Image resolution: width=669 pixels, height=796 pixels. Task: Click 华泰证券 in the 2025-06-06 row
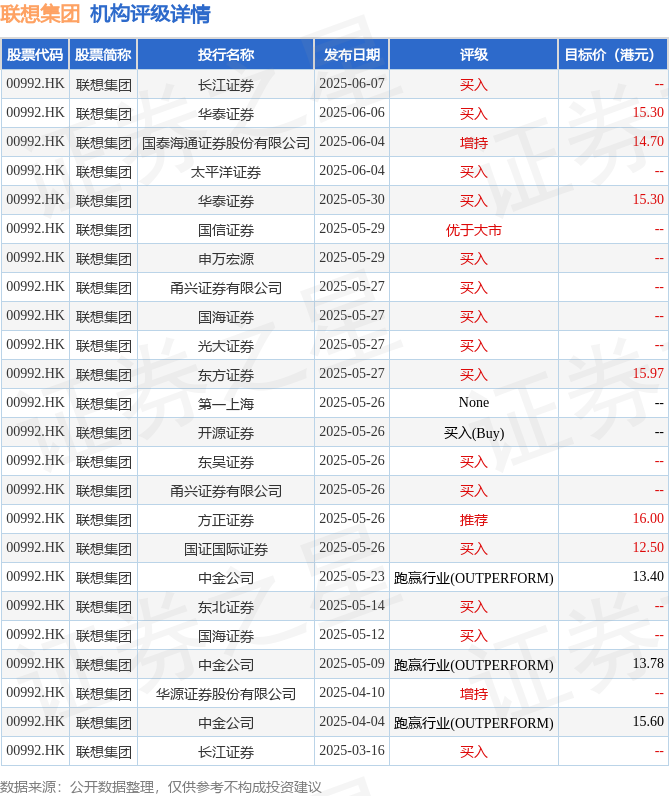pyautogui.click(x=226, y=114)
